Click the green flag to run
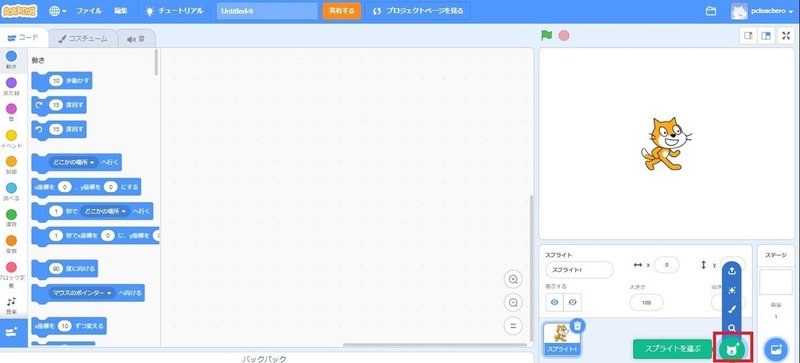This screenshot has width=800, height=363. (547, 36)
